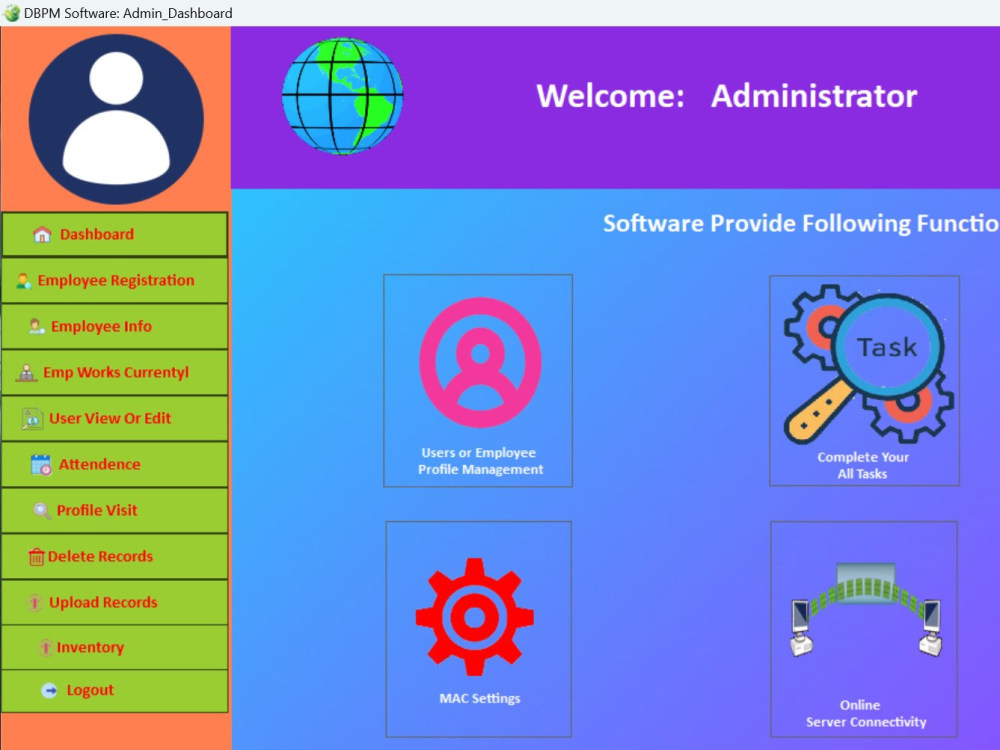Viewport: 1000px width, 750px height.
Task: Click the upload icon beside Upload Records
Action: [x=34, y=603]
